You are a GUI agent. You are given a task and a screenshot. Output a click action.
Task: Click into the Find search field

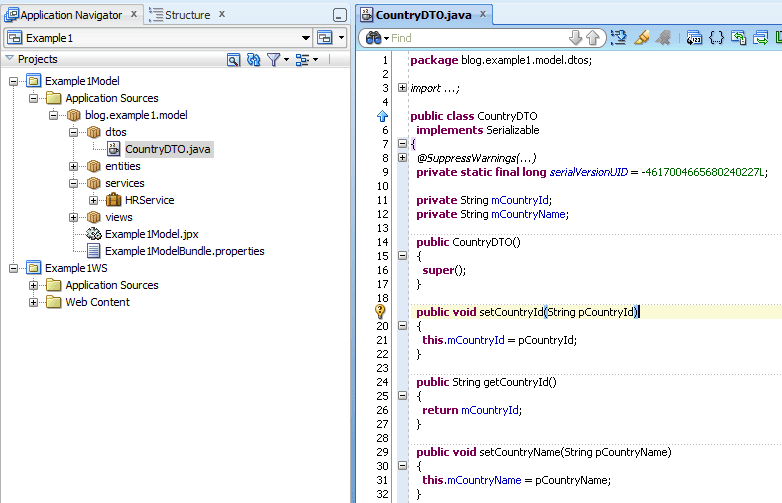click(x=478, y=38)
